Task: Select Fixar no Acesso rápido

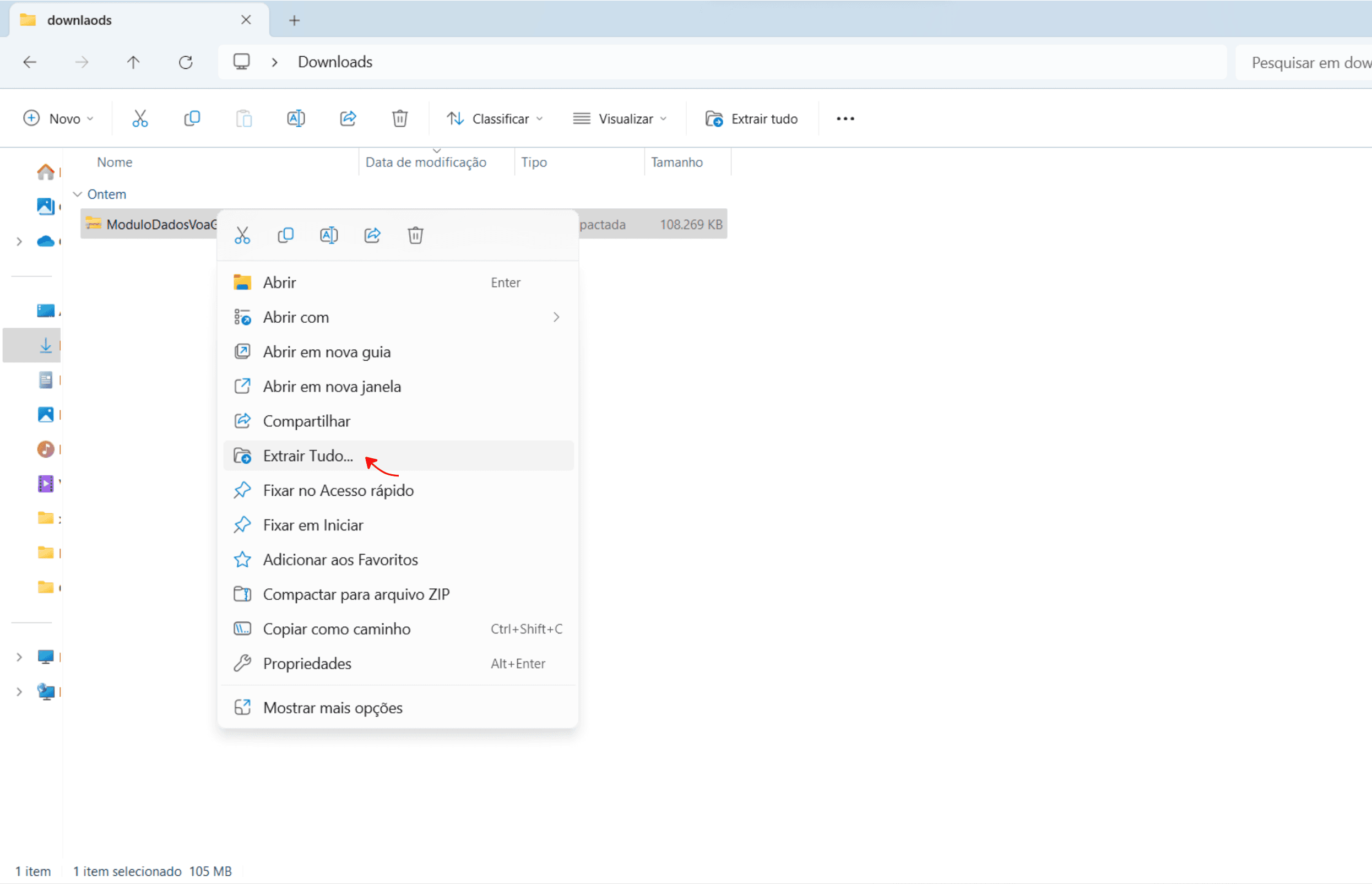Action: (x=398, y=490)
